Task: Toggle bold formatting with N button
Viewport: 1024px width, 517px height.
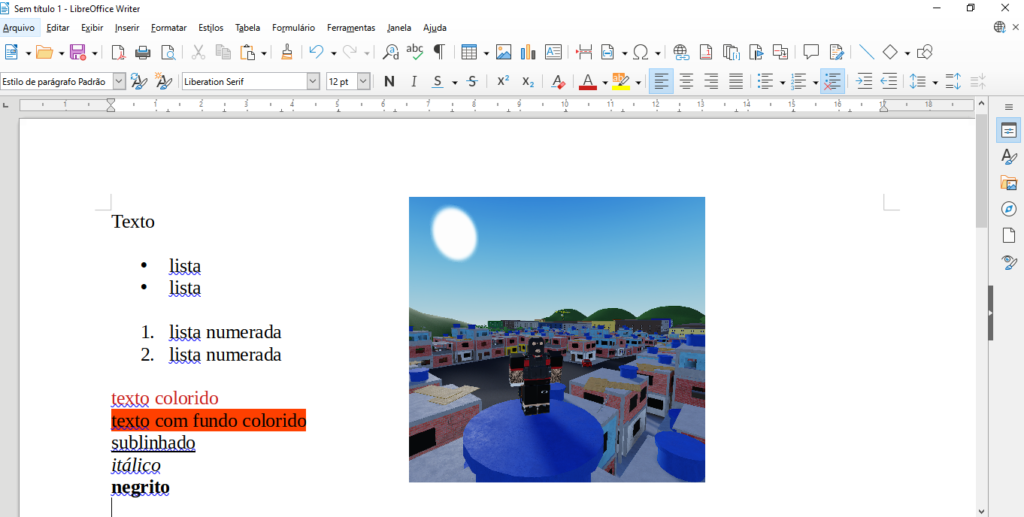Action: [x=389, y=81]
